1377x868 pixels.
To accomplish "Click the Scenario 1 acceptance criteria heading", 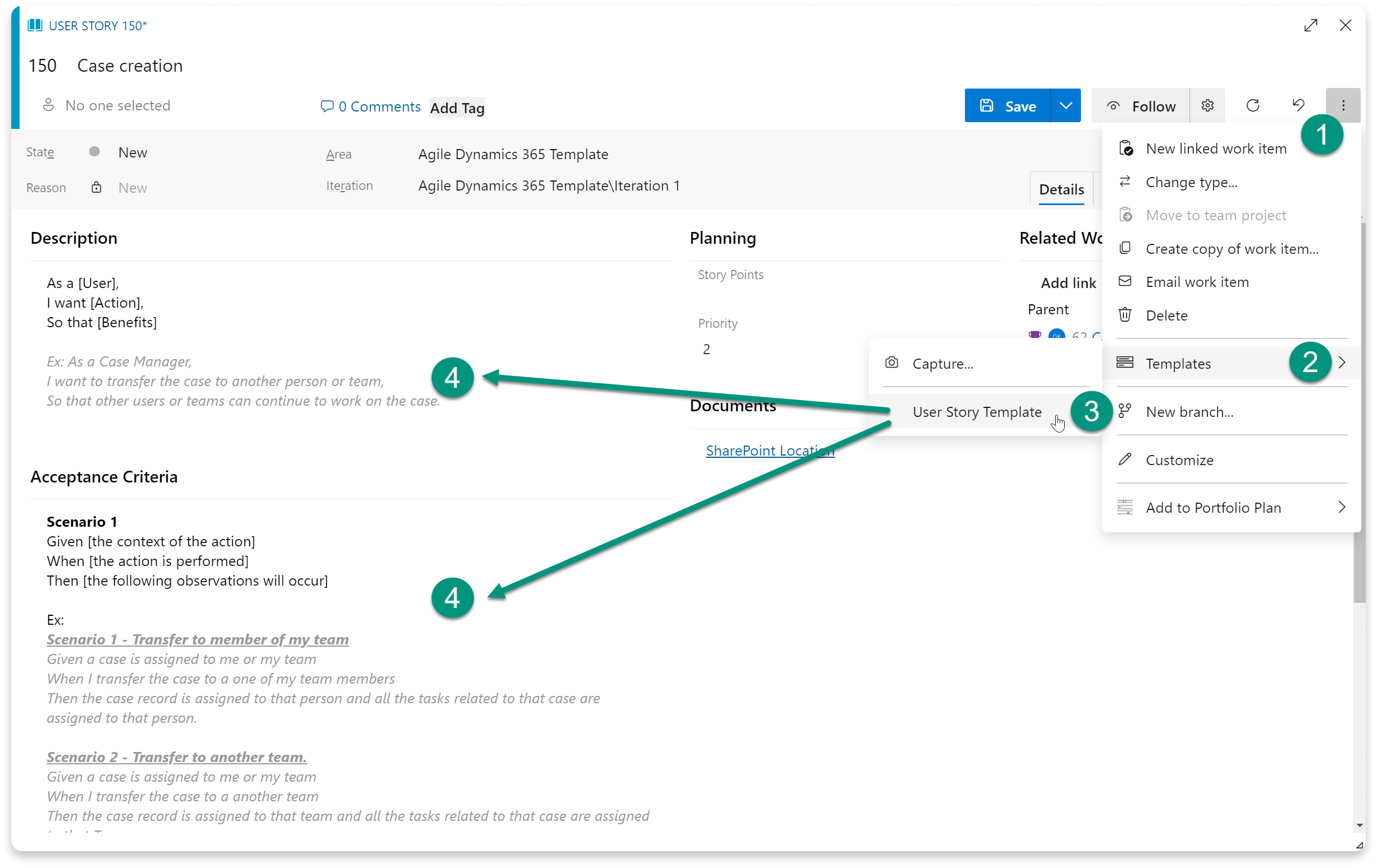I will coord(81,522).
